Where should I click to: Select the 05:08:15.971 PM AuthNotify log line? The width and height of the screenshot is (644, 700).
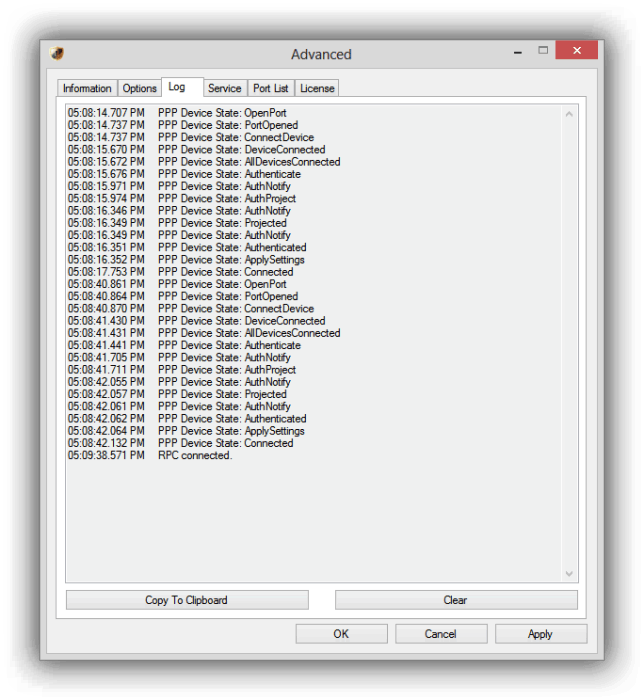179,186
